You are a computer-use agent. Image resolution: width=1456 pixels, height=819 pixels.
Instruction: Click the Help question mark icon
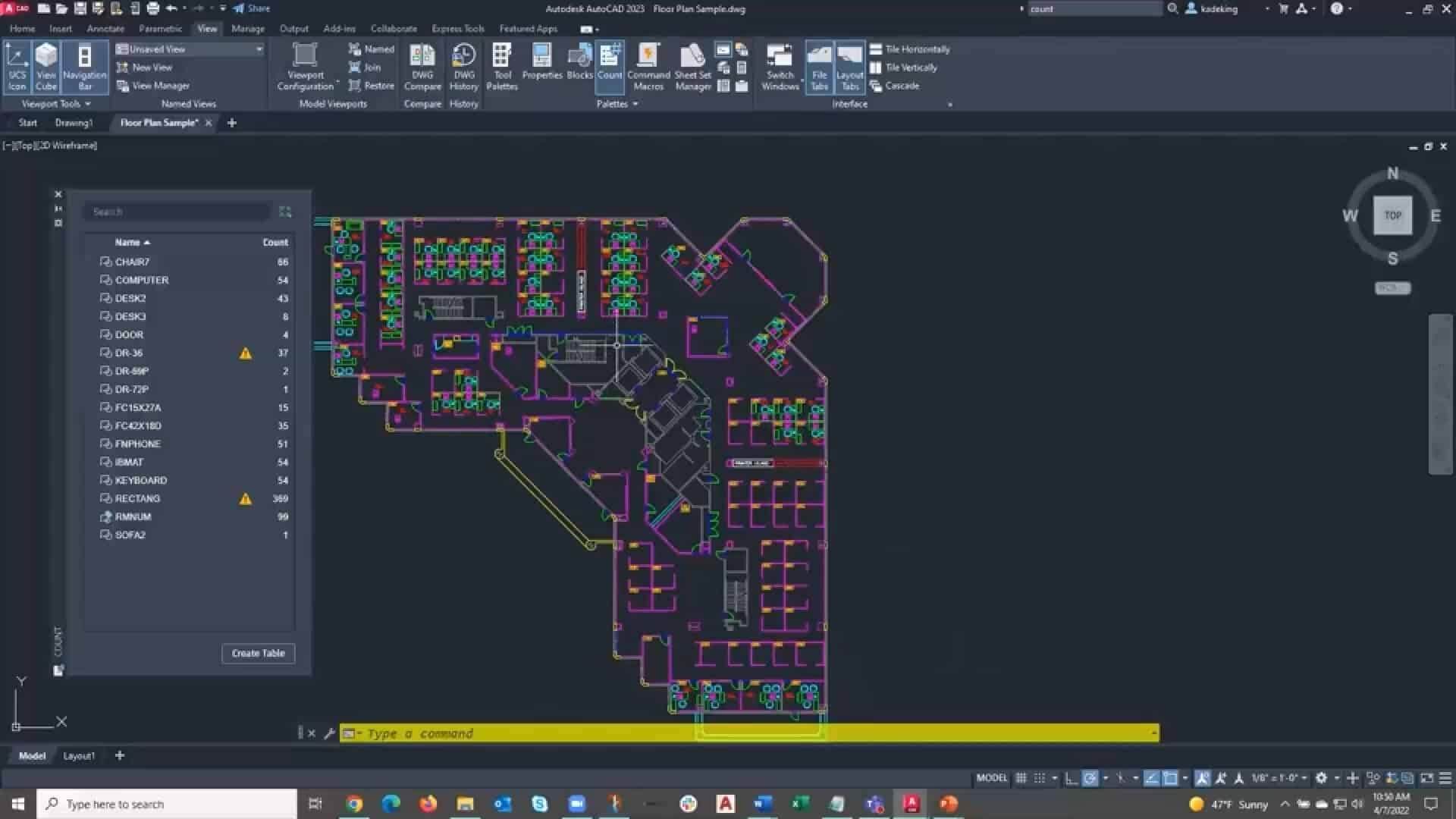(1336, 8)
